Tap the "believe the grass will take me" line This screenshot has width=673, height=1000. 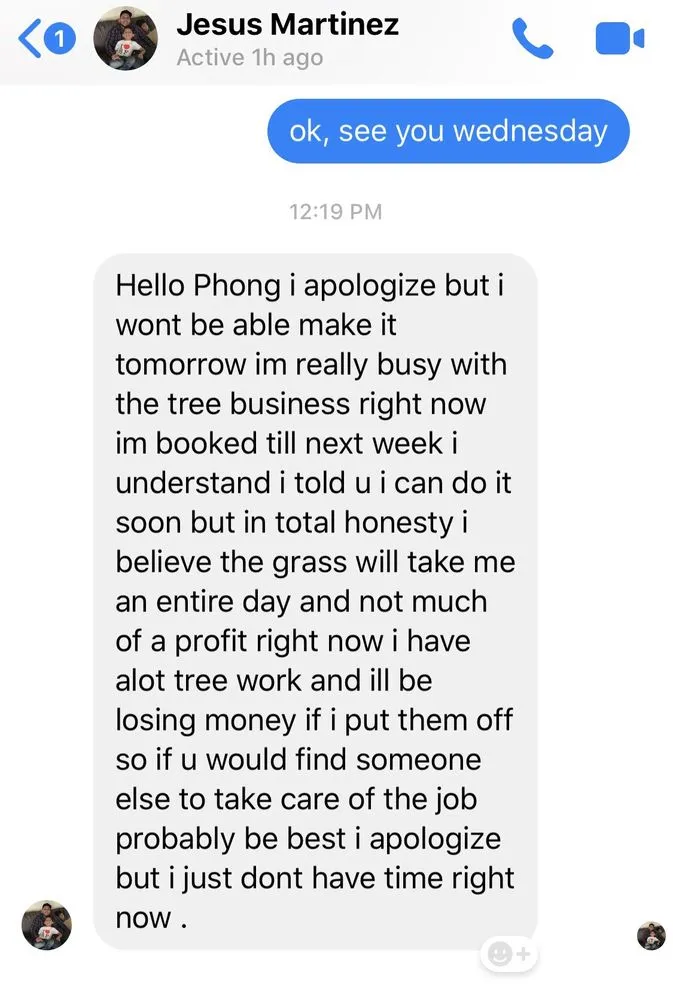click(315, 562)
